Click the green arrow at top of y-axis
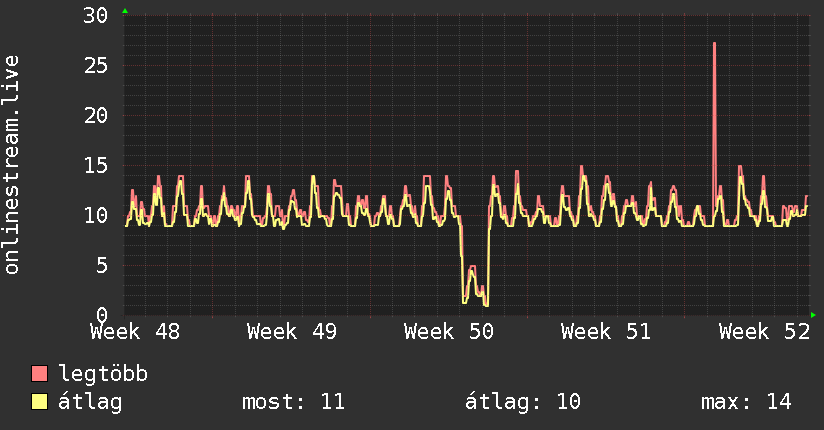The width and height of the screenshot is (824, 430). coord(125,11)
